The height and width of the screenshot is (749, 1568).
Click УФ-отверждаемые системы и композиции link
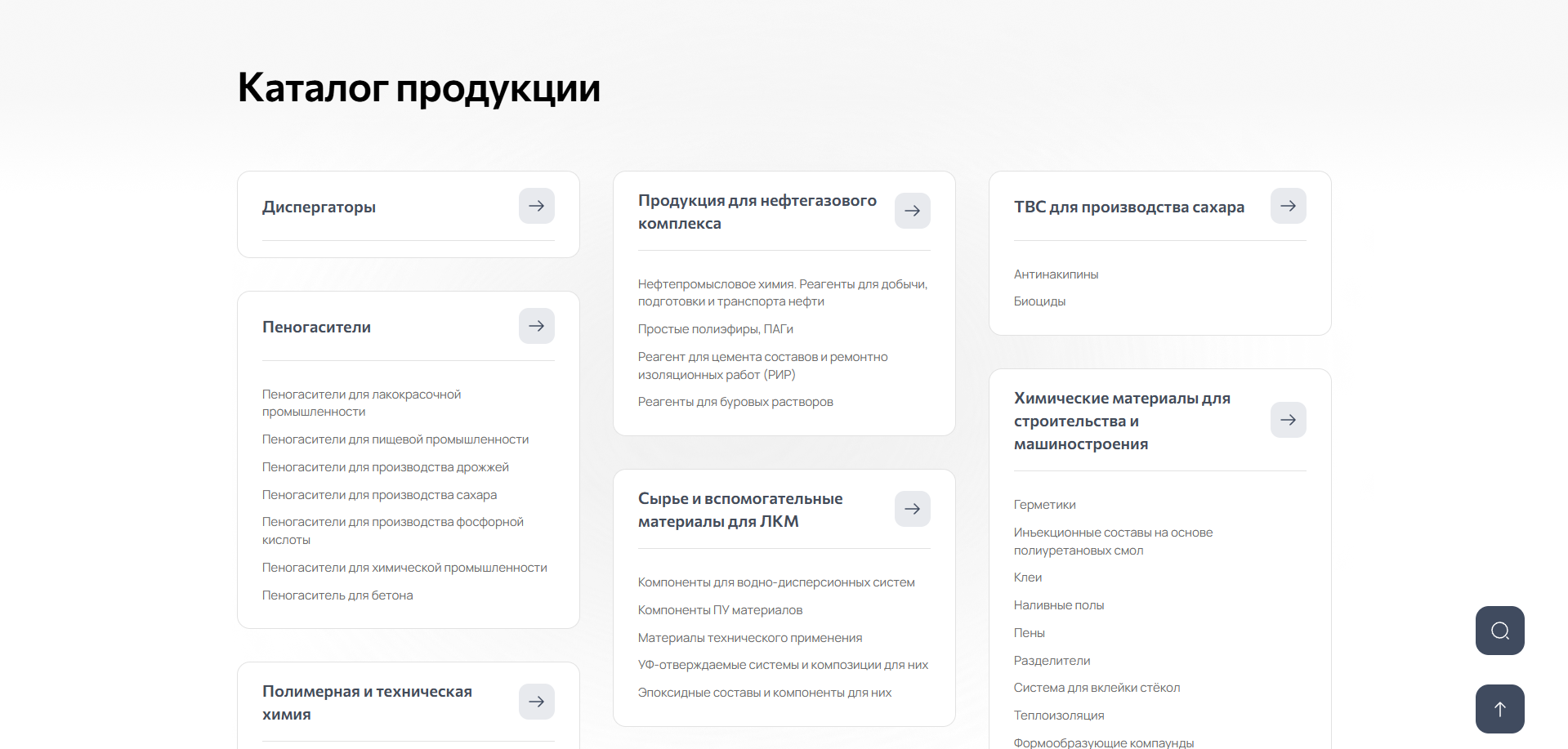783,665
